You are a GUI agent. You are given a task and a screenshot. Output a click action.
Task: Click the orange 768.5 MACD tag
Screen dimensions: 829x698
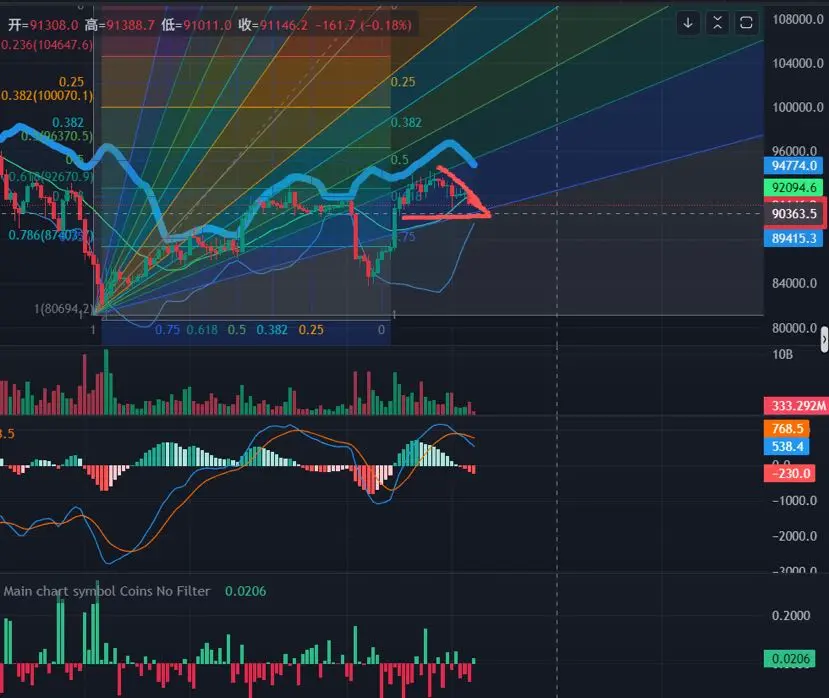pyautogui.click(x=787, y=428)
